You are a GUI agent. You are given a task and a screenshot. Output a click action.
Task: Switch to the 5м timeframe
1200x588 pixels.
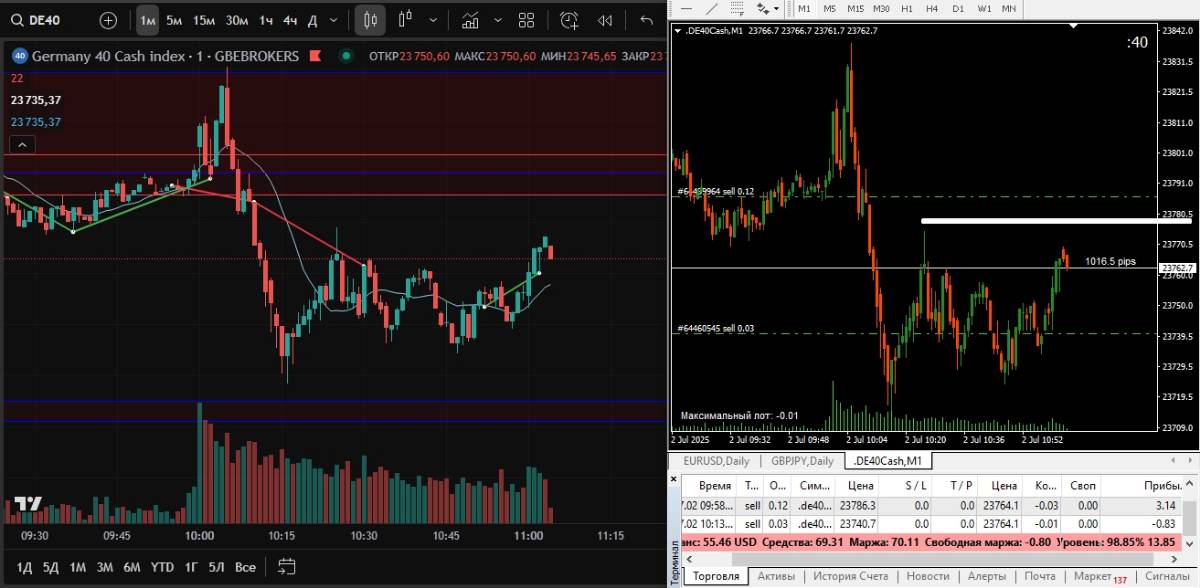click(x=174, y=20)
